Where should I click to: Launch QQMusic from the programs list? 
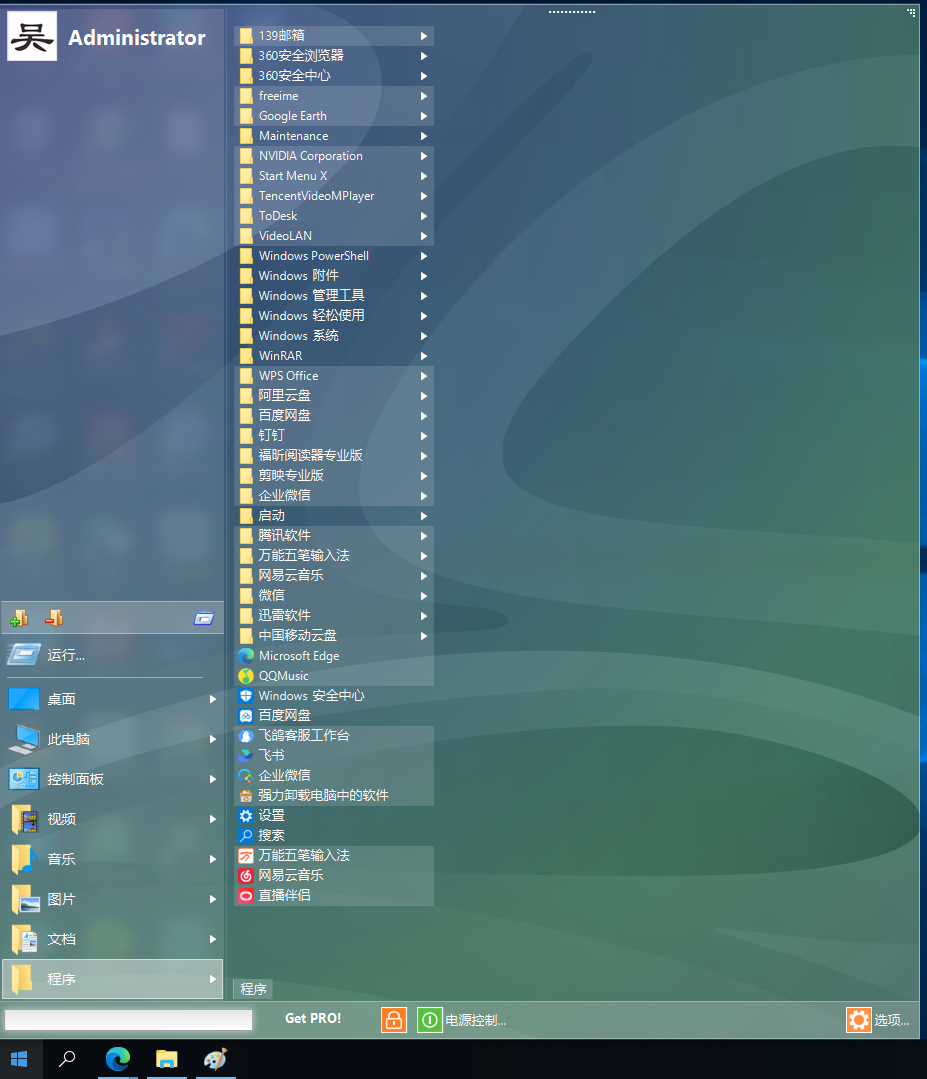[284, 676]
